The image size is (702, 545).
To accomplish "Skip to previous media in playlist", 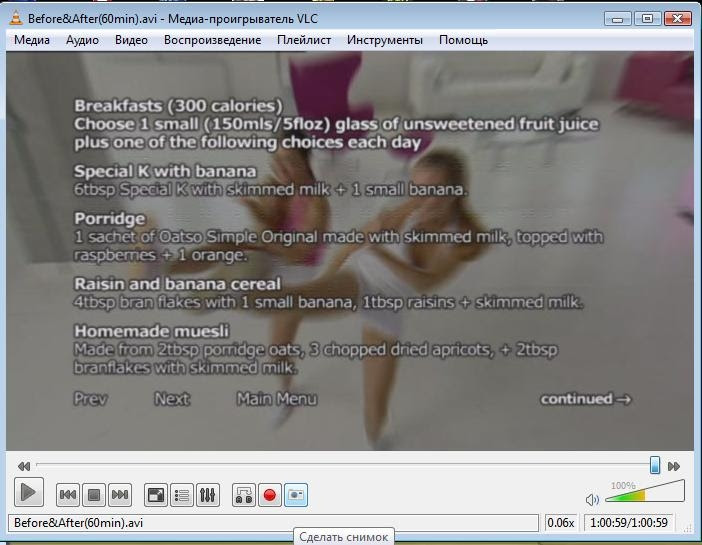I will (x=68, y=495).
